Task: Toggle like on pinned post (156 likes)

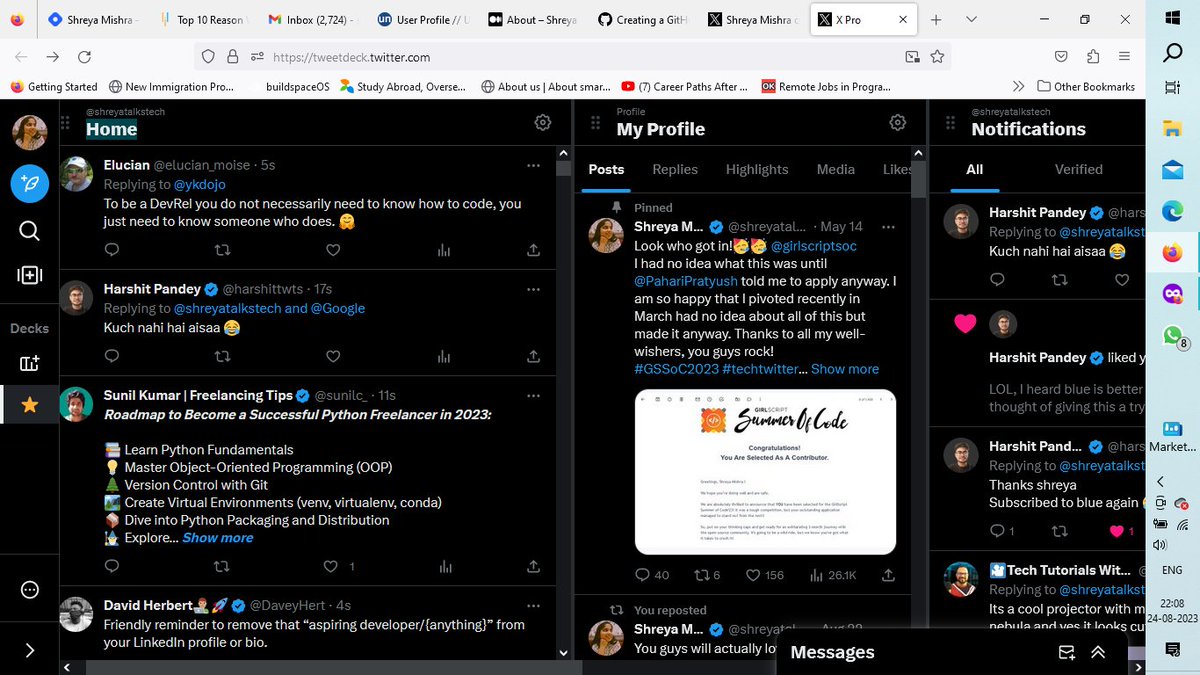Action: click(767, 575)
